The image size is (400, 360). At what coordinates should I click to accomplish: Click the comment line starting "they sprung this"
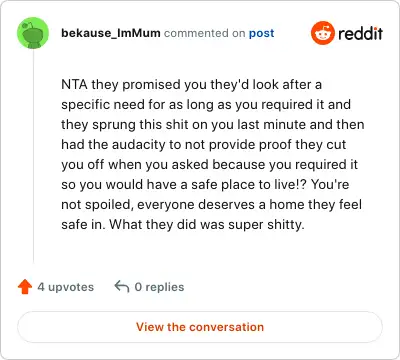coord(213,124)
